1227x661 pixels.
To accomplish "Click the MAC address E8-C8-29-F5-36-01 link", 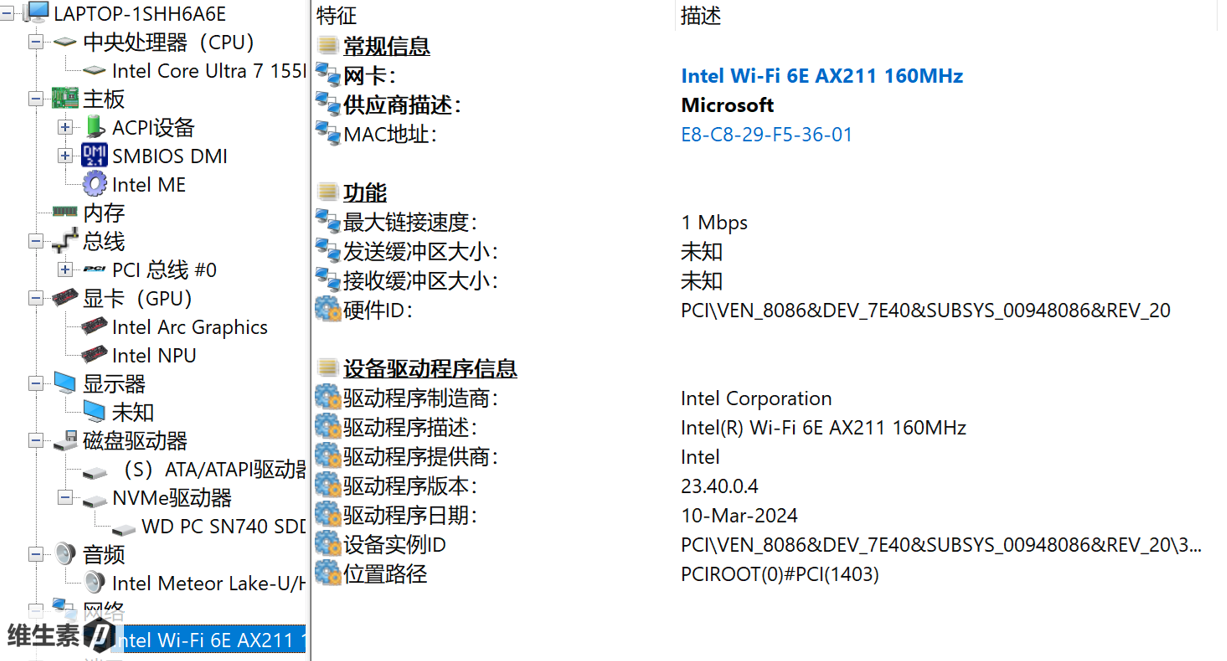I will coord(766,134).
